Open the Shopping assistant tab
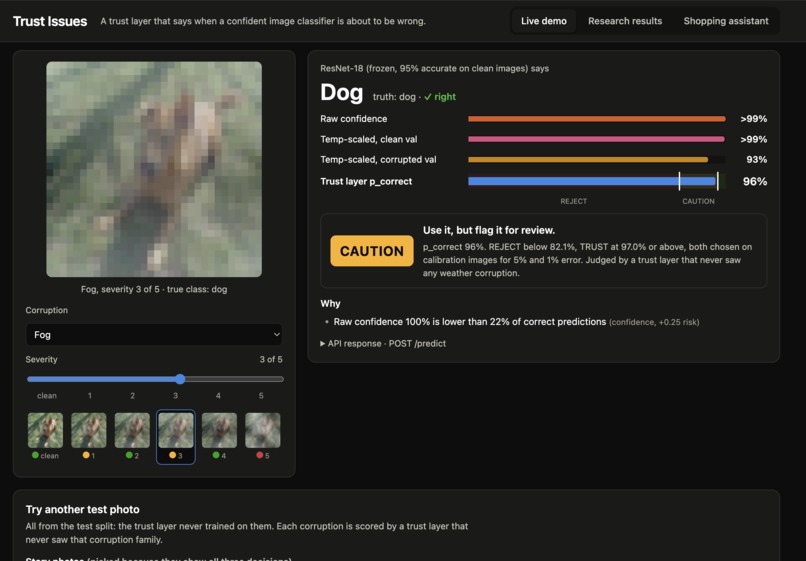This screenshot has height=561, width=806. coord(725,21)
